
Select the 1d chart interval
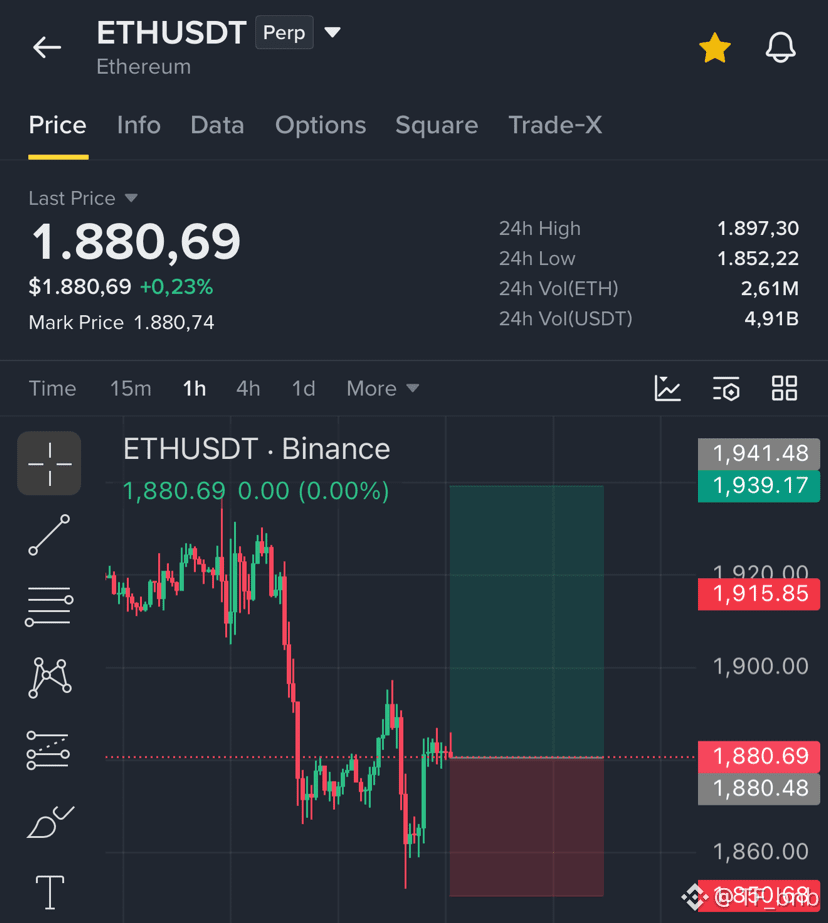[304, 389]
